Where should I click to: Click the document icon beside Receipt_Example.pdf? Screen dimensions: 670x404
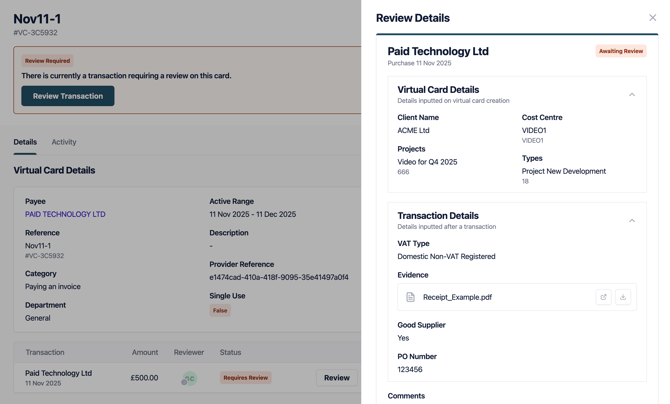click(410, 297)
